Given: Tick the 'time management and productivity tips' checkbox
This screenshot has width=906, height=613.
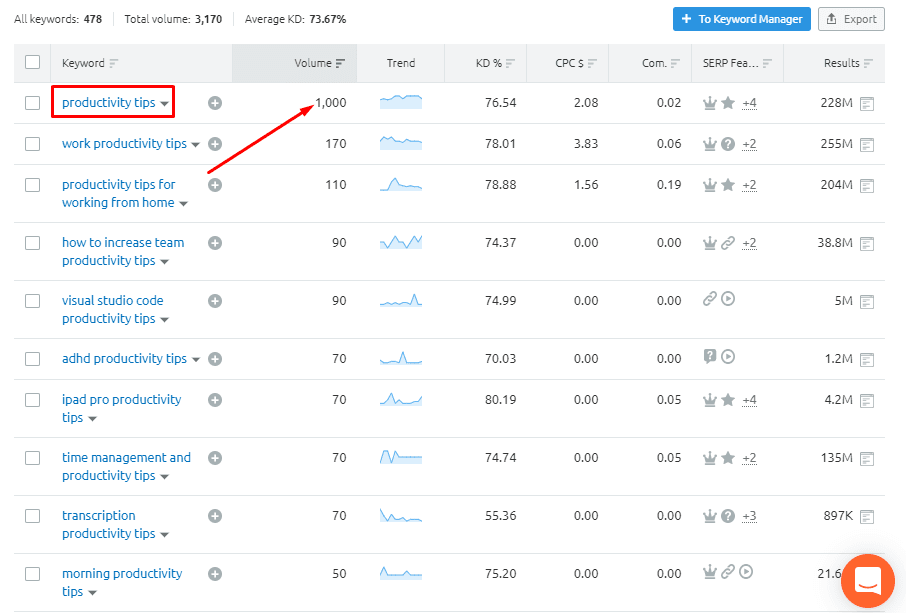Looking at the screenshot, I should point(32,458).
